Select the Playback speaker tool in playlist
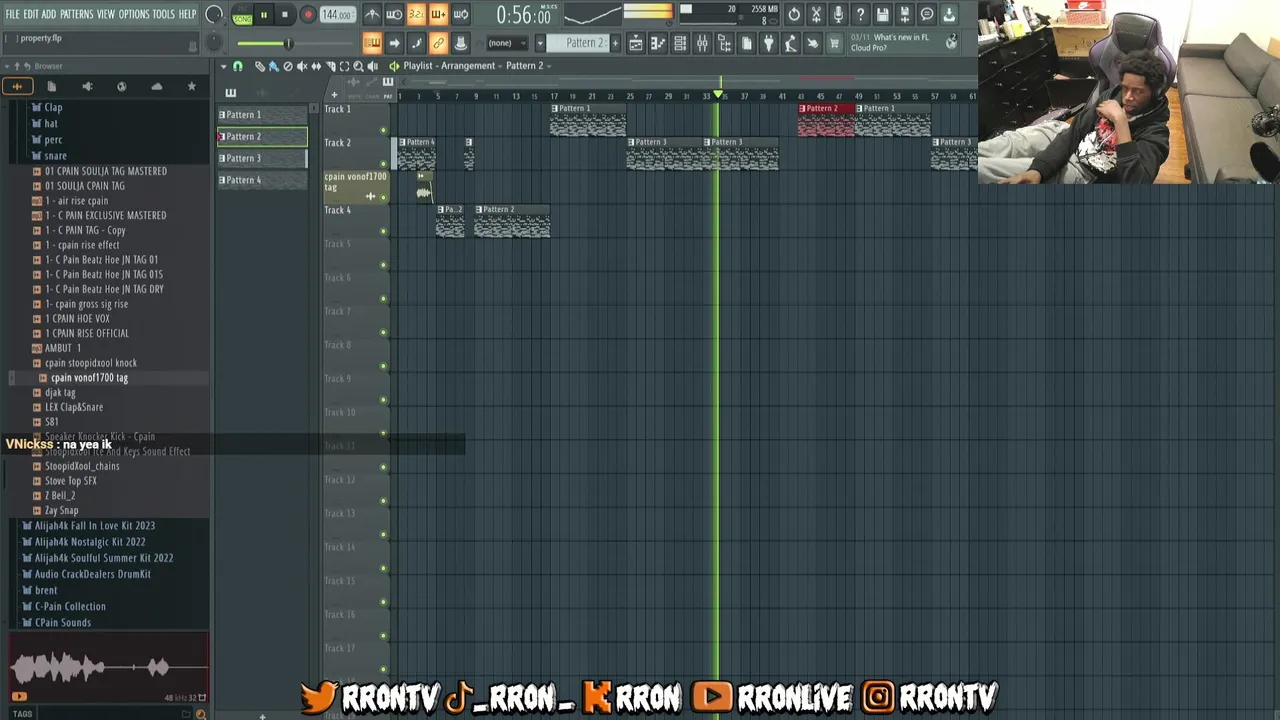This screenshot has width=1280, height=720. coord(372,66)
